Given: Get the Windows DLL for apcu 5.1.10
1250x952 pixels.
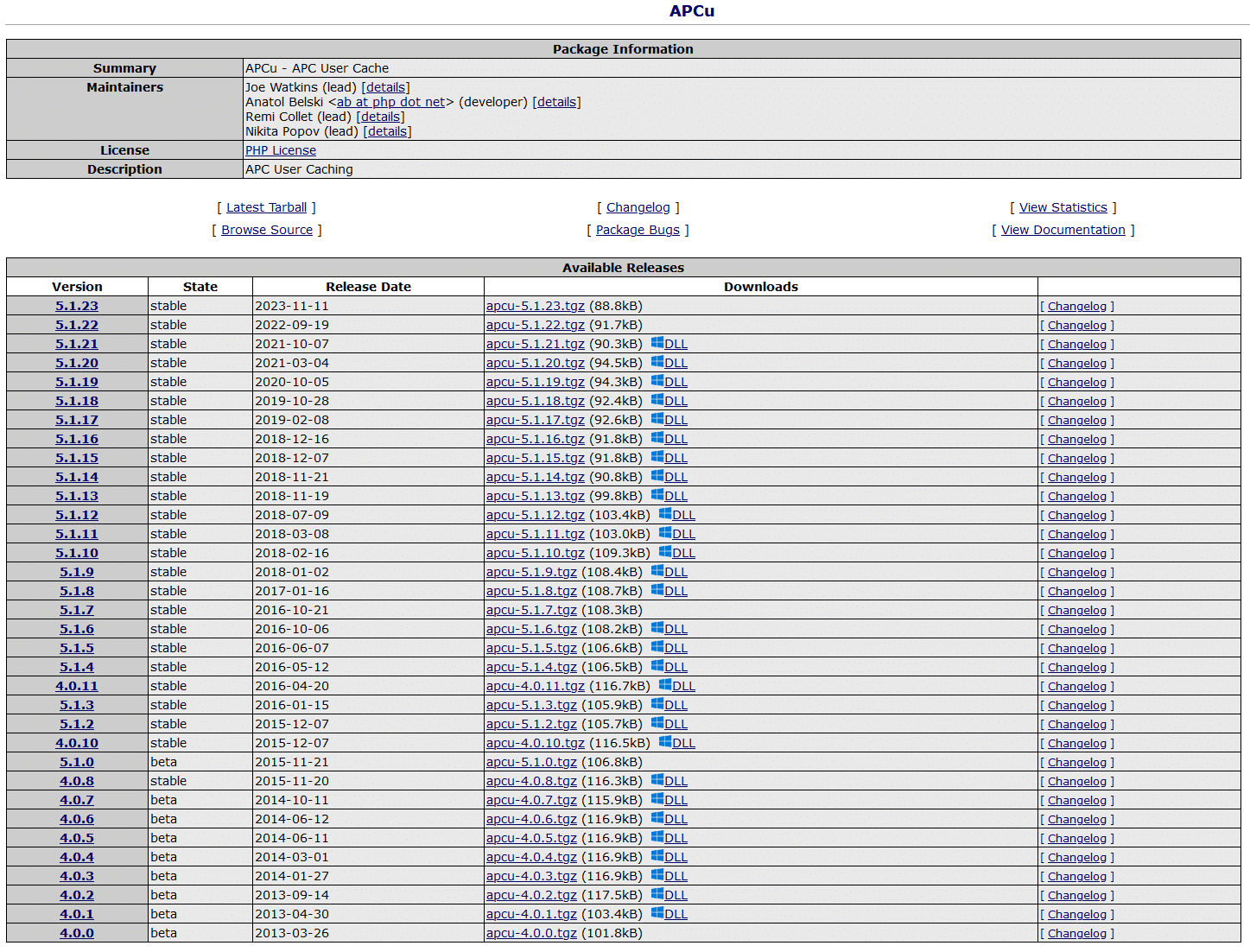Looking at the screenshot, I should pyautogui.click(x=677, y=553).
